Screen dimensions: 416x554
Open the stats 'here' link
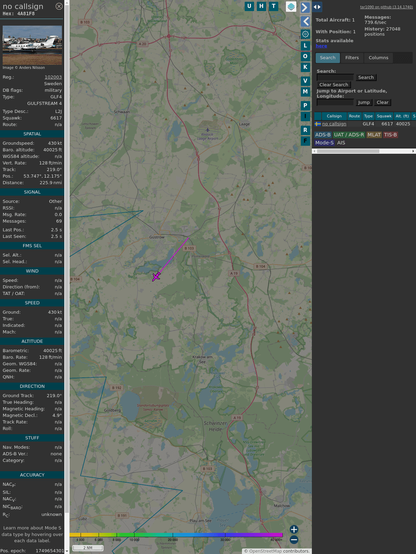[321, 46]
